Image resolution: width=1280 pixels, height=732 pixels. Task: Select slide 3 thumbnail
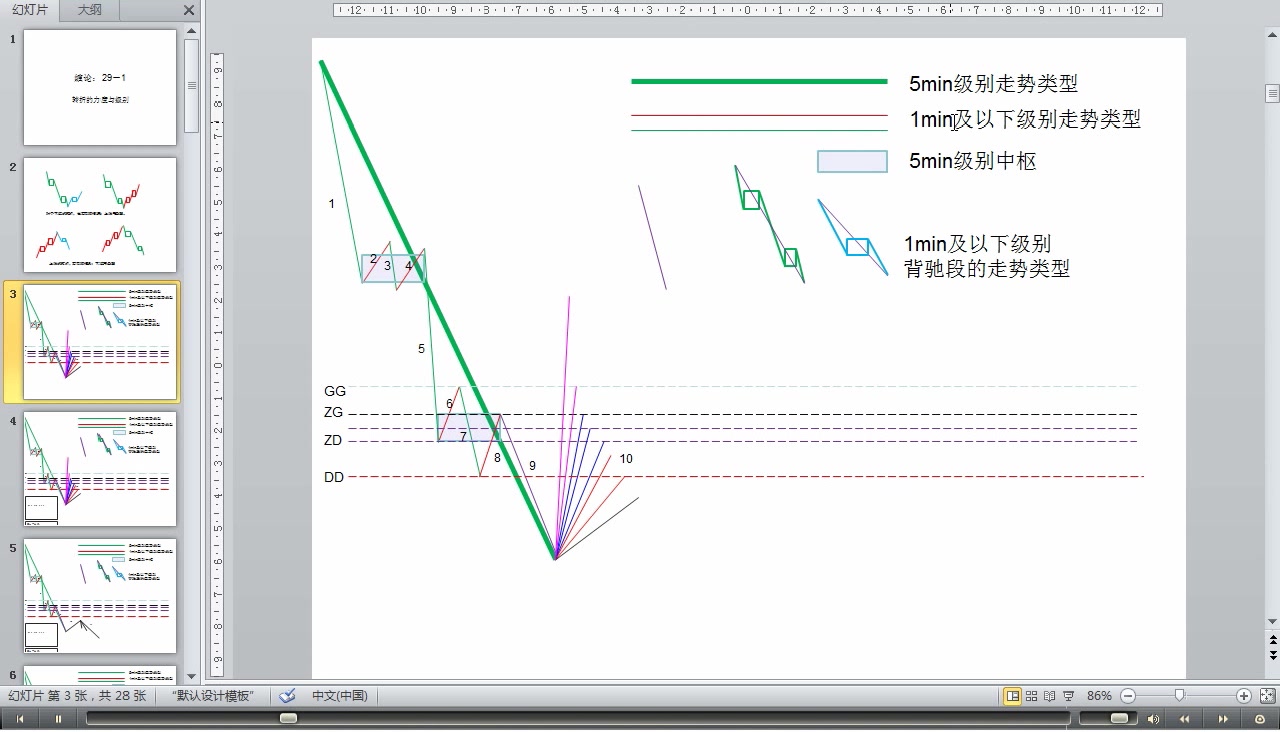(x=100, y=342)
